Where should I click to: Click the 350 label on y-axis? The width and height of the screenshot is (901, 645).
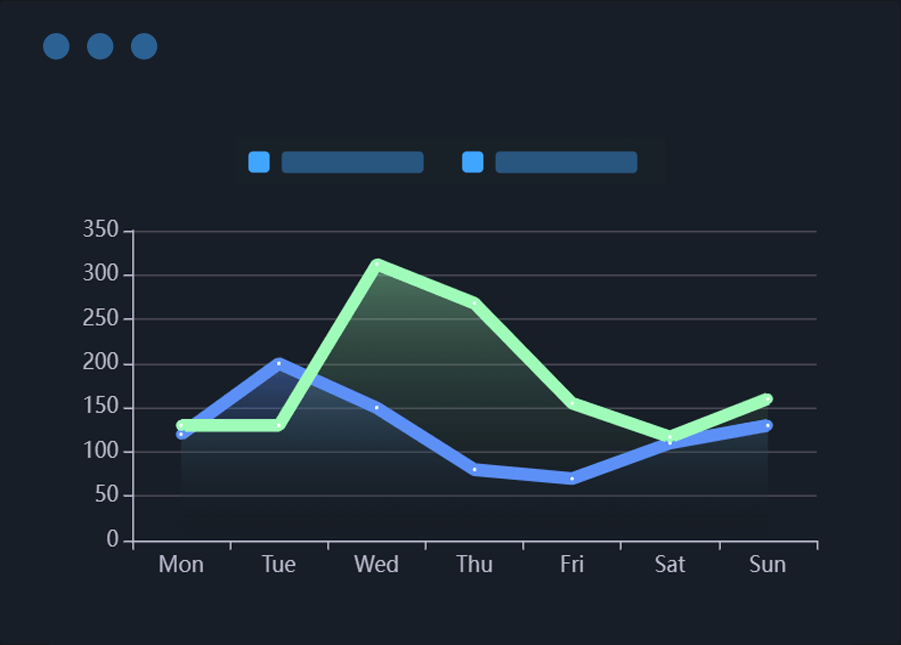103,231
